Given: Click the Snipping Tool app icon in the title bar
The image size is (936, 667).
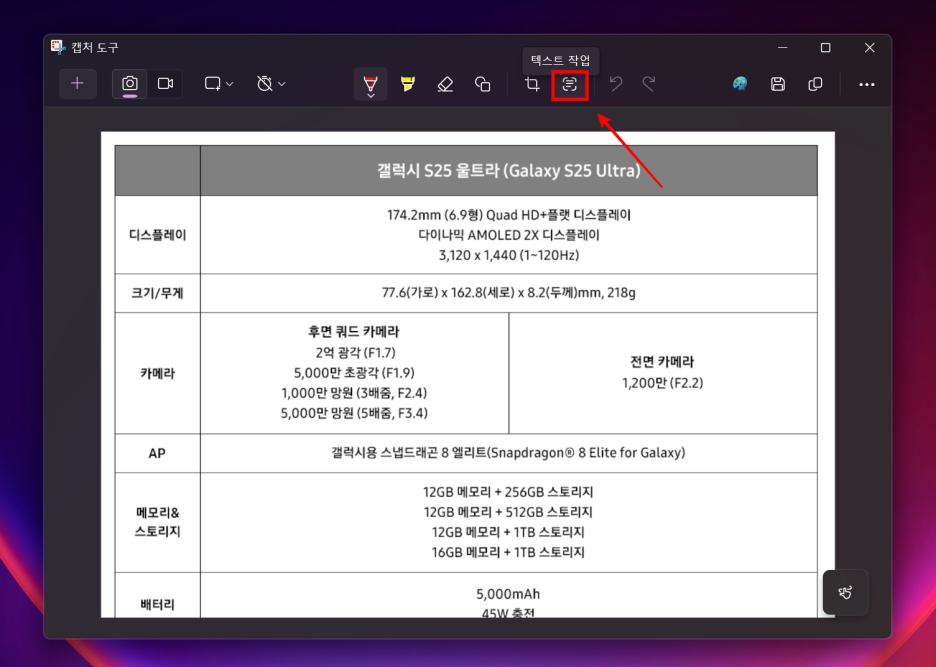Looking at the screenshot, I should (x=58, y=47).
